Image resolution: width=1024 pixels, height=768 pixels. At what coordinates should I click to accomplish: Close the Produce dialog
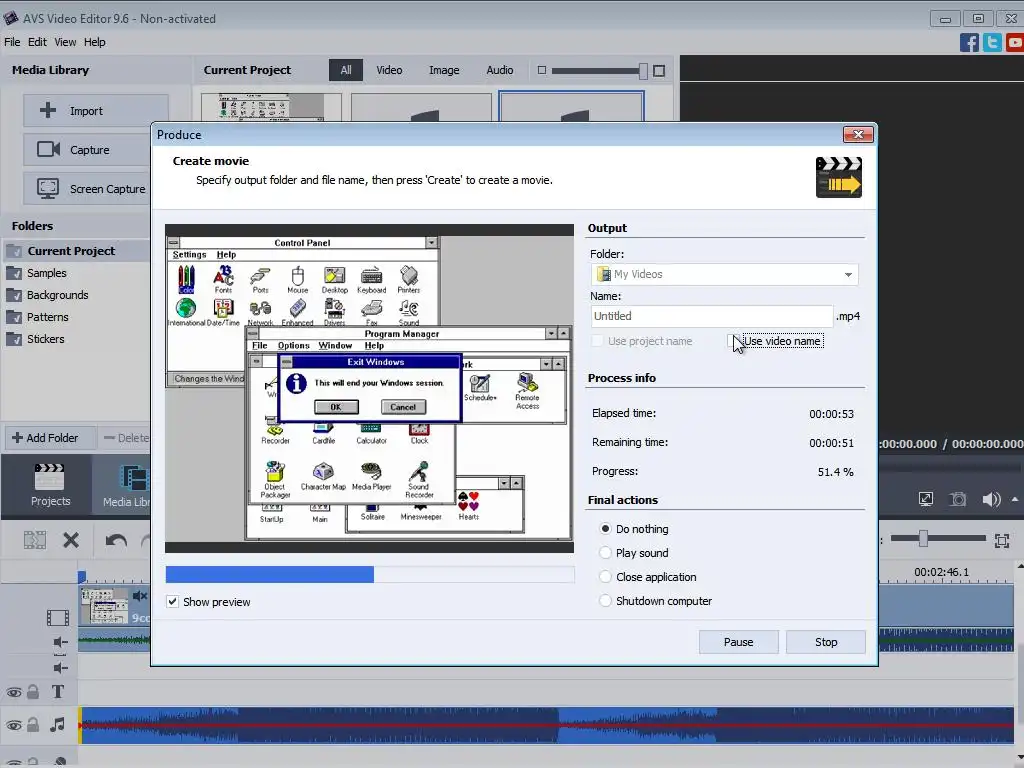point(858,134)
